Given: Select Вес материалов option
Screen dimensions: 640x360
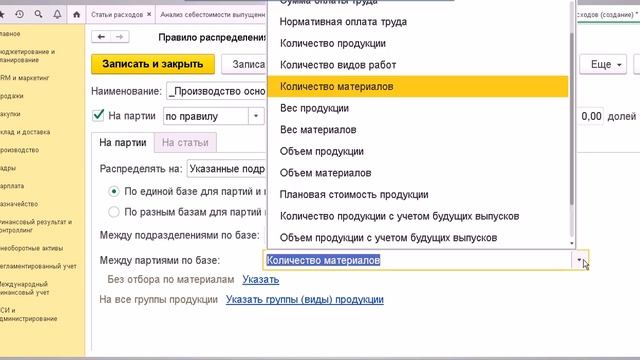Looking at the screenshot, I should [418, 130].
